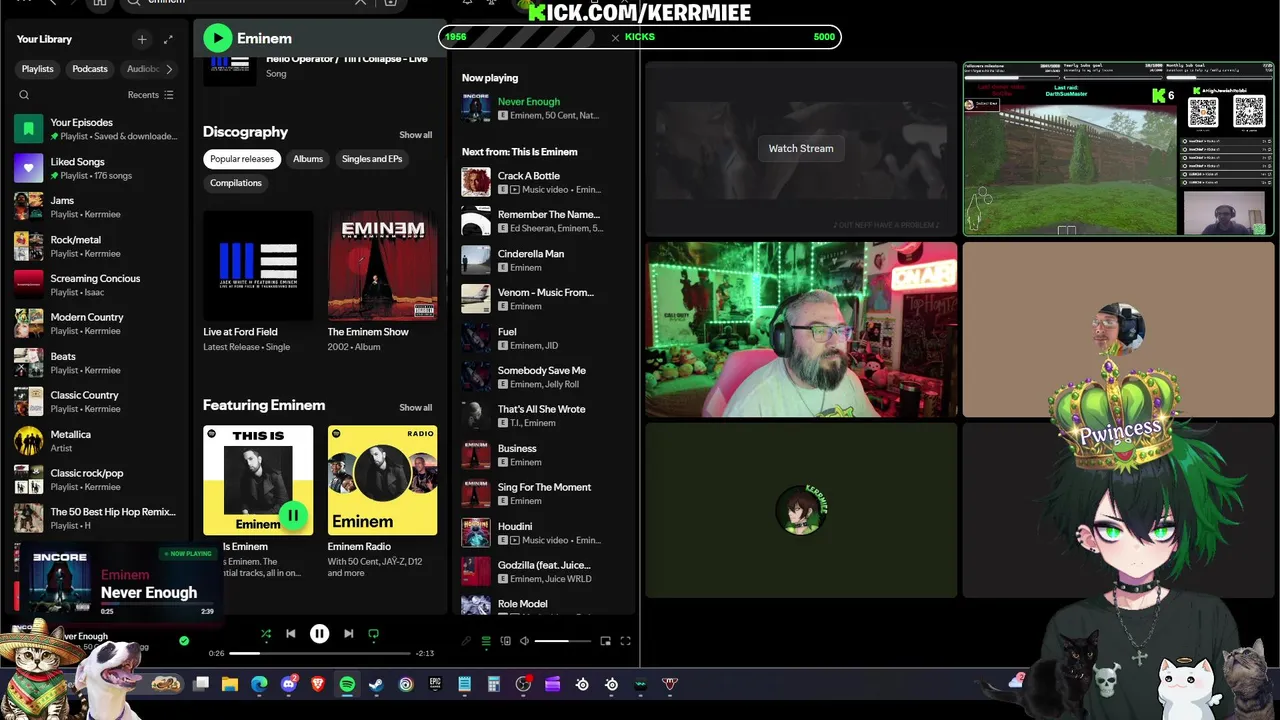Open Calculator on the taskbar
The height and width of the screenshot is (720, 1280).
point(493,684)
